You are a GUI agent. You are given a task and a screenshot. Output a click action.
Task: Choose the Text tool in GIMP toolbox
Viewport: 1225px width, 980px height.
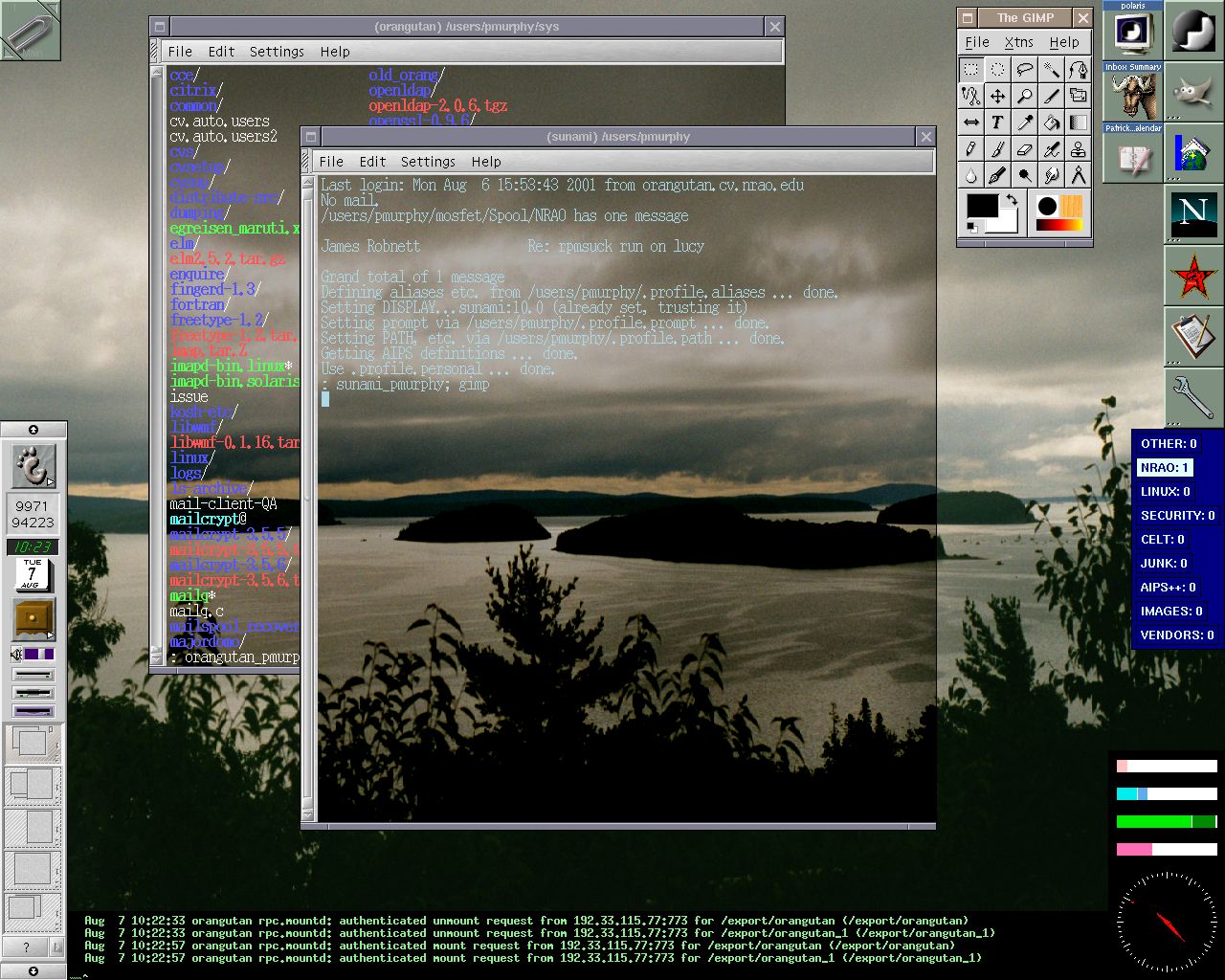coord(997,122)
